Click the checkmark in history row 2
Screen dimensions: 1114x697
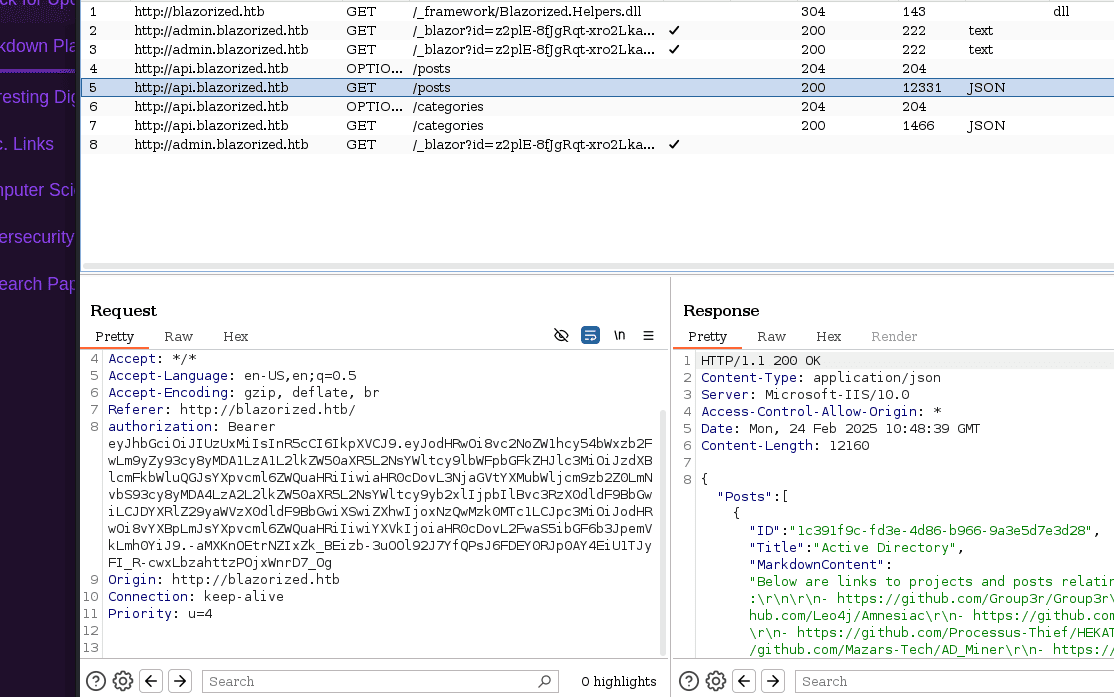pos(674,31)
